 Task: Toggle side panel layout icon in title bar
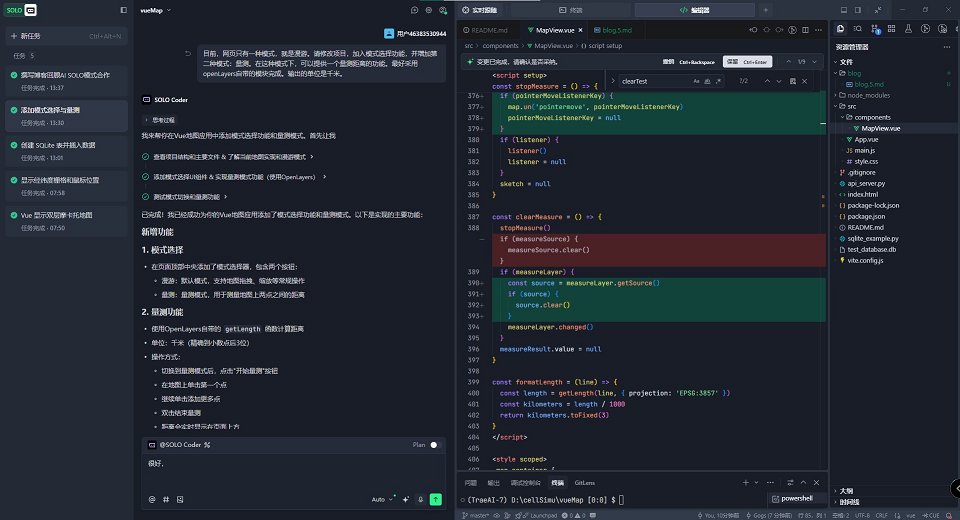tap(858, 10)
